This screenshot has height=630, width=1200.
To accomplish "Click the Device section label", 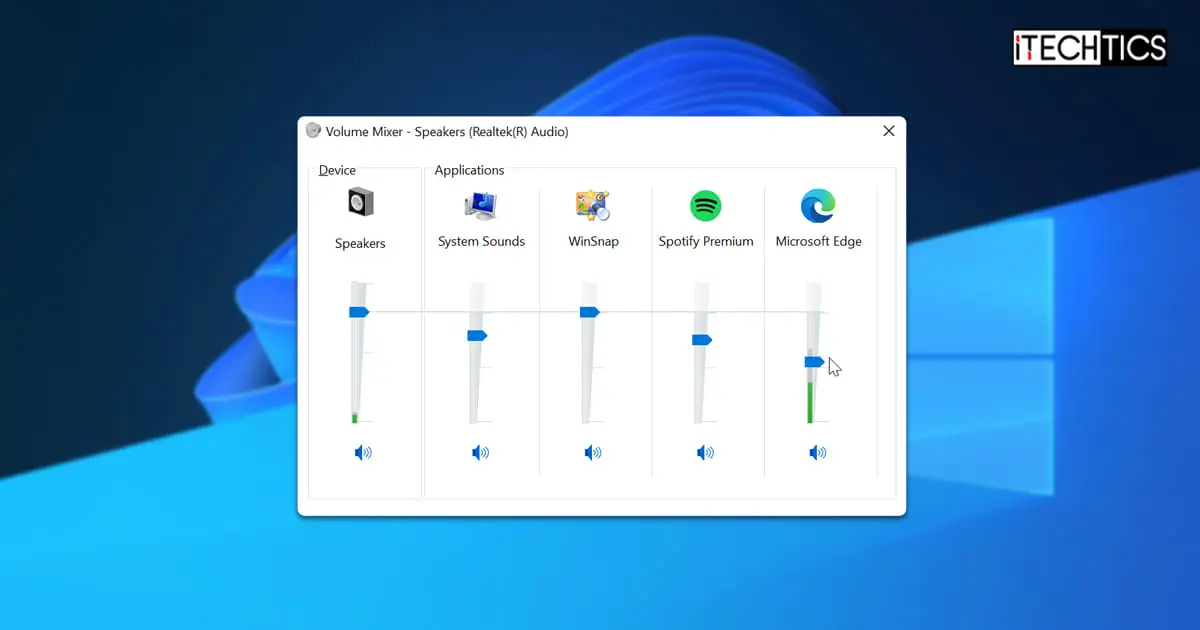I will [337, 170].
